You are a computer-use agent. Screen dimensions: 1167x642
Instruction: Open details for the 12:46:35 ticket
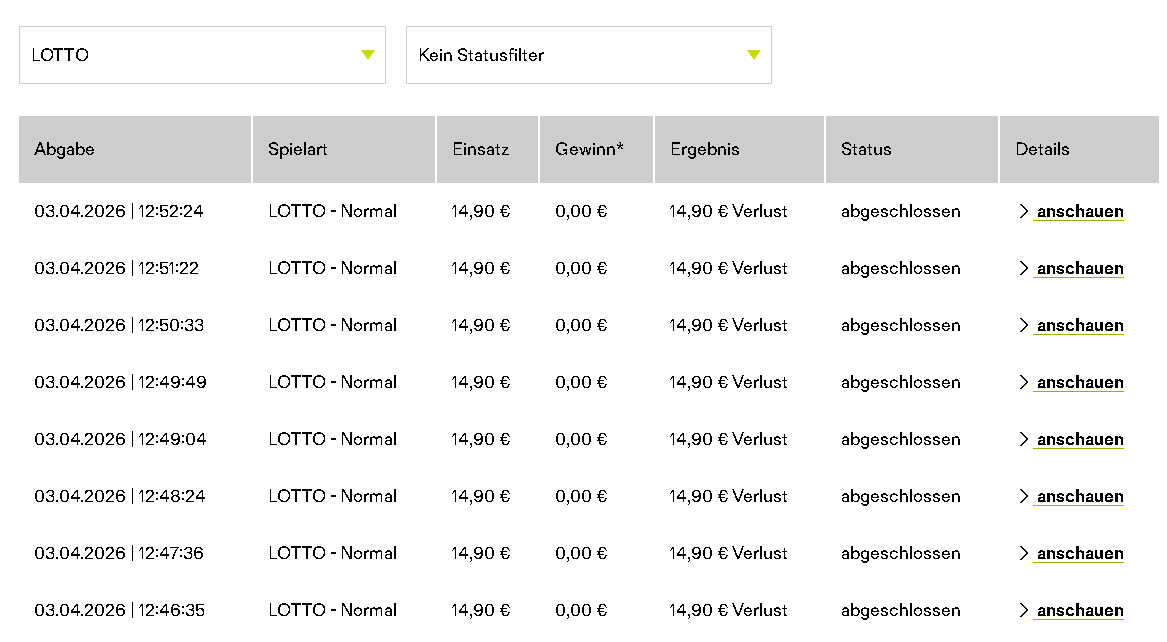(x=1079, y=611)
